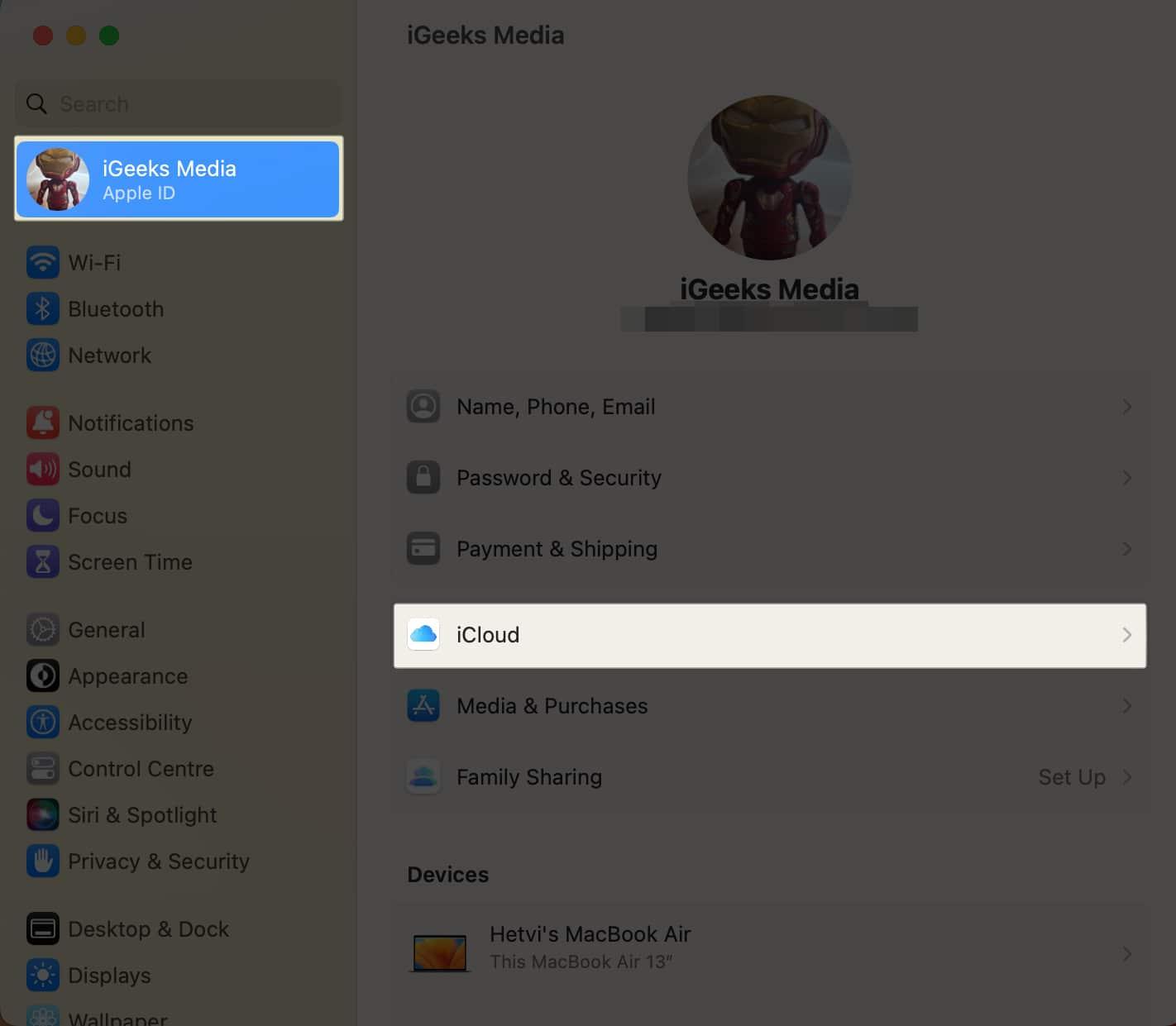Select the Bluetooth icon in the sidebar
Image resolution: width=1176 pixels, height=1026 pixels.
tap(43, 309)
